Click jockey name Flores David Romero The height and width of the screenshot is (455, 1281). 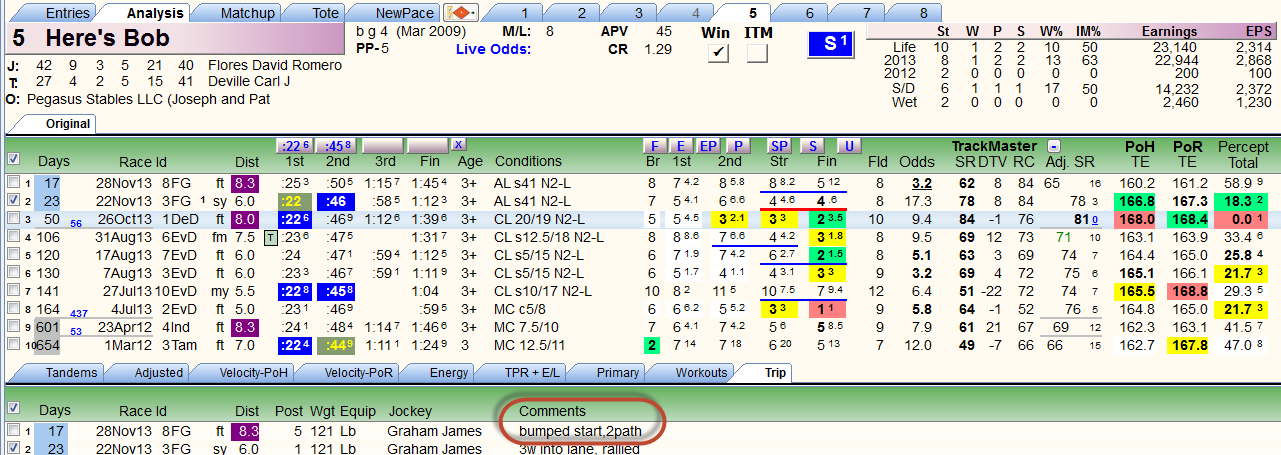274,65
